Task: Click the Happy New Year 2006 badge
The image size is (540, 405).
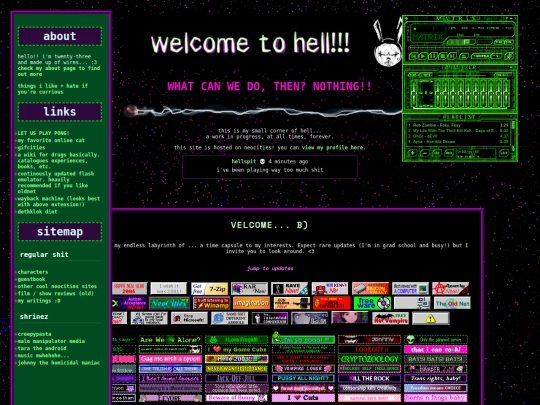Action: pyautogui.click(x=129, y=289)
